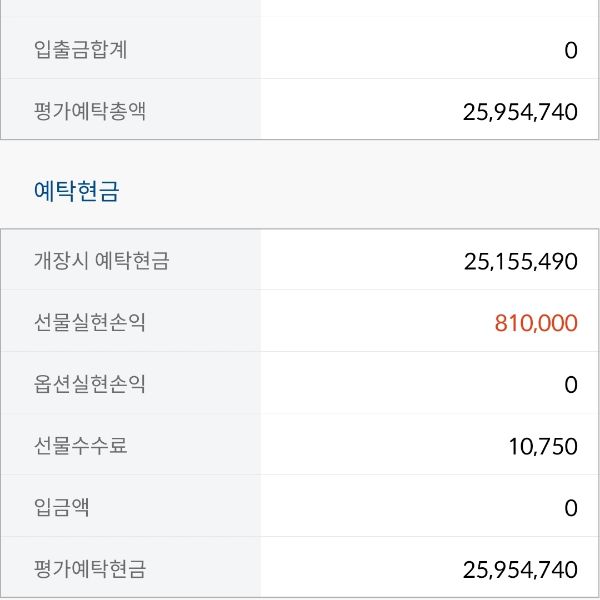
Task: Click the 예탁현금 section heading
Action: tap(76, 191)
